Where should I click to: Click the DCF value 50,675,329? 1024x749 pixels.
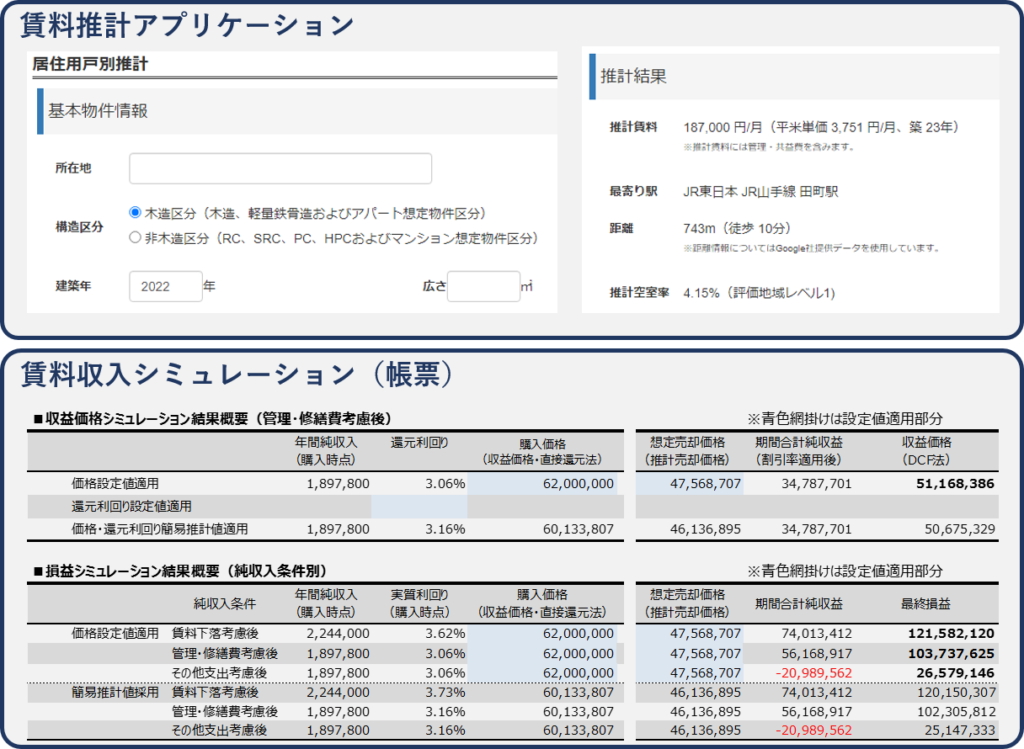[960, 529]
